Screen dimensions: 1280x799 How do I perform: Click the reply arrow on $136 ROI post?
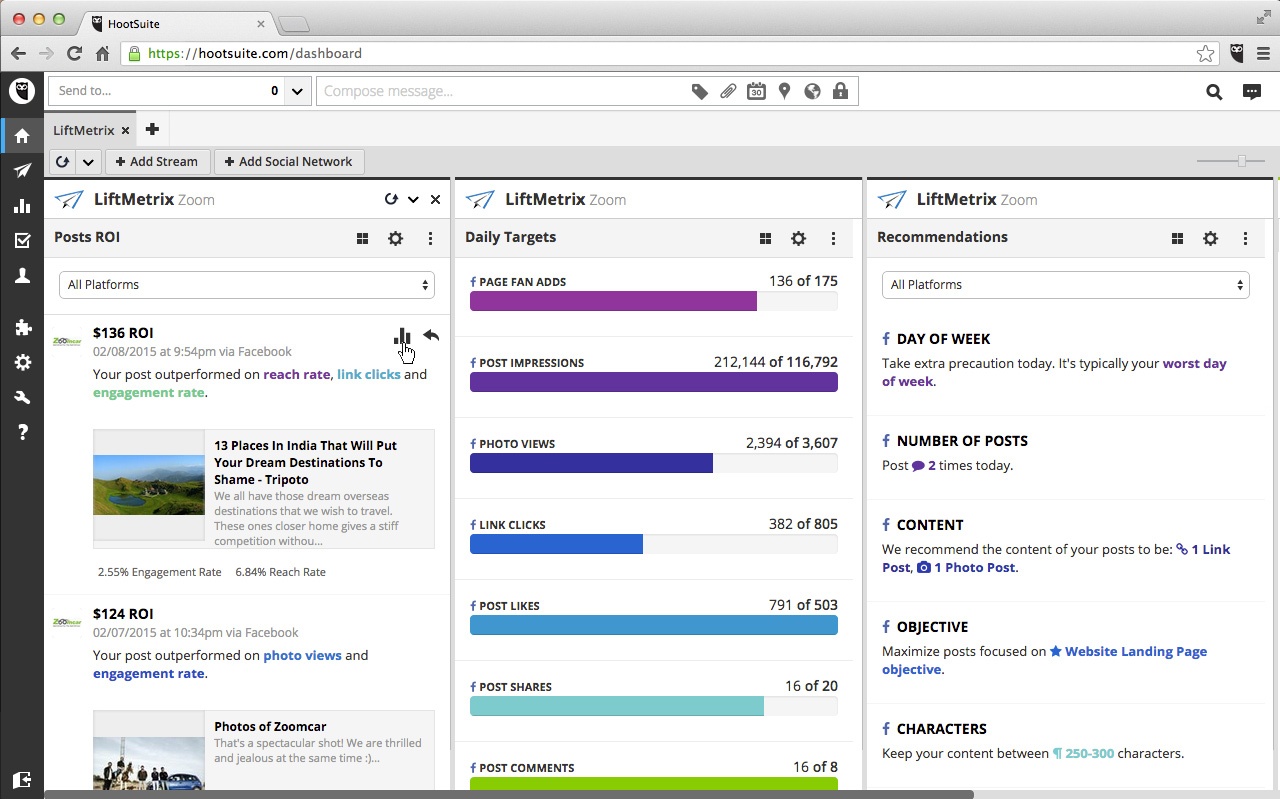point(431,336)
